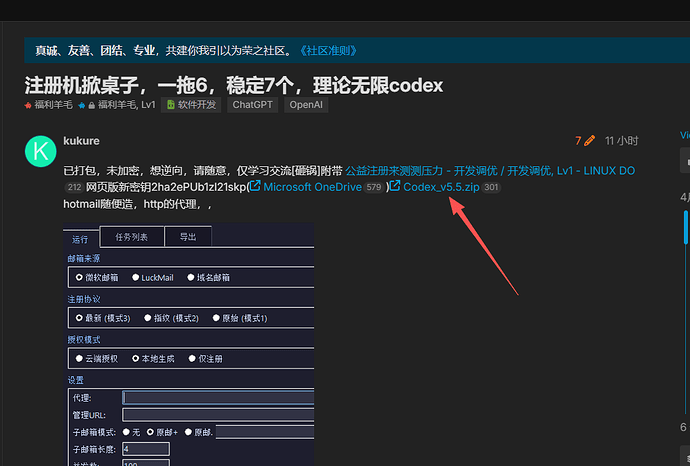690x466 pixels.
Task: Select the ChatGPT tag
Action: pos(253,105)
